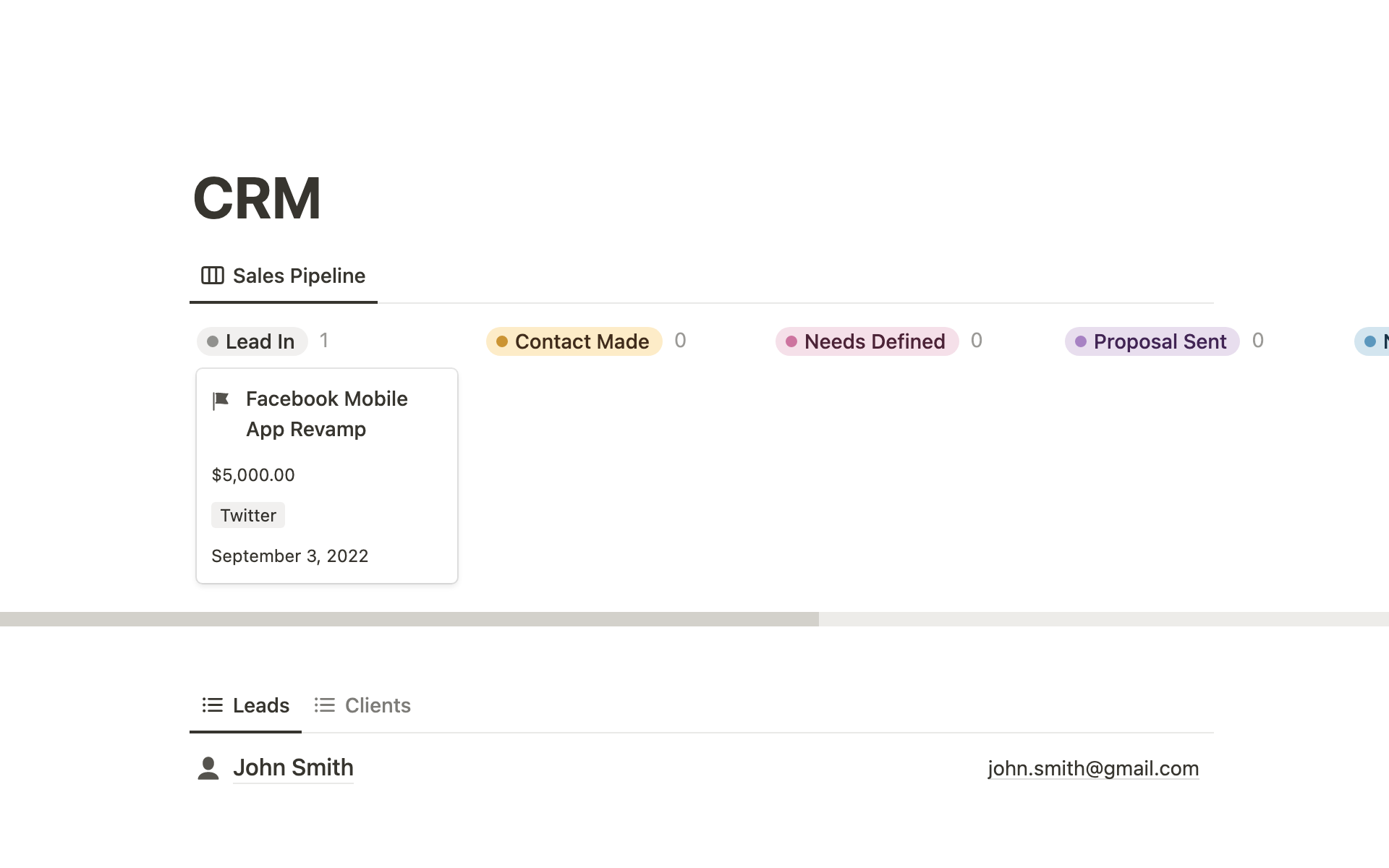
Task: Click the Twitter tag on the card
Action: tap(248, 516)
